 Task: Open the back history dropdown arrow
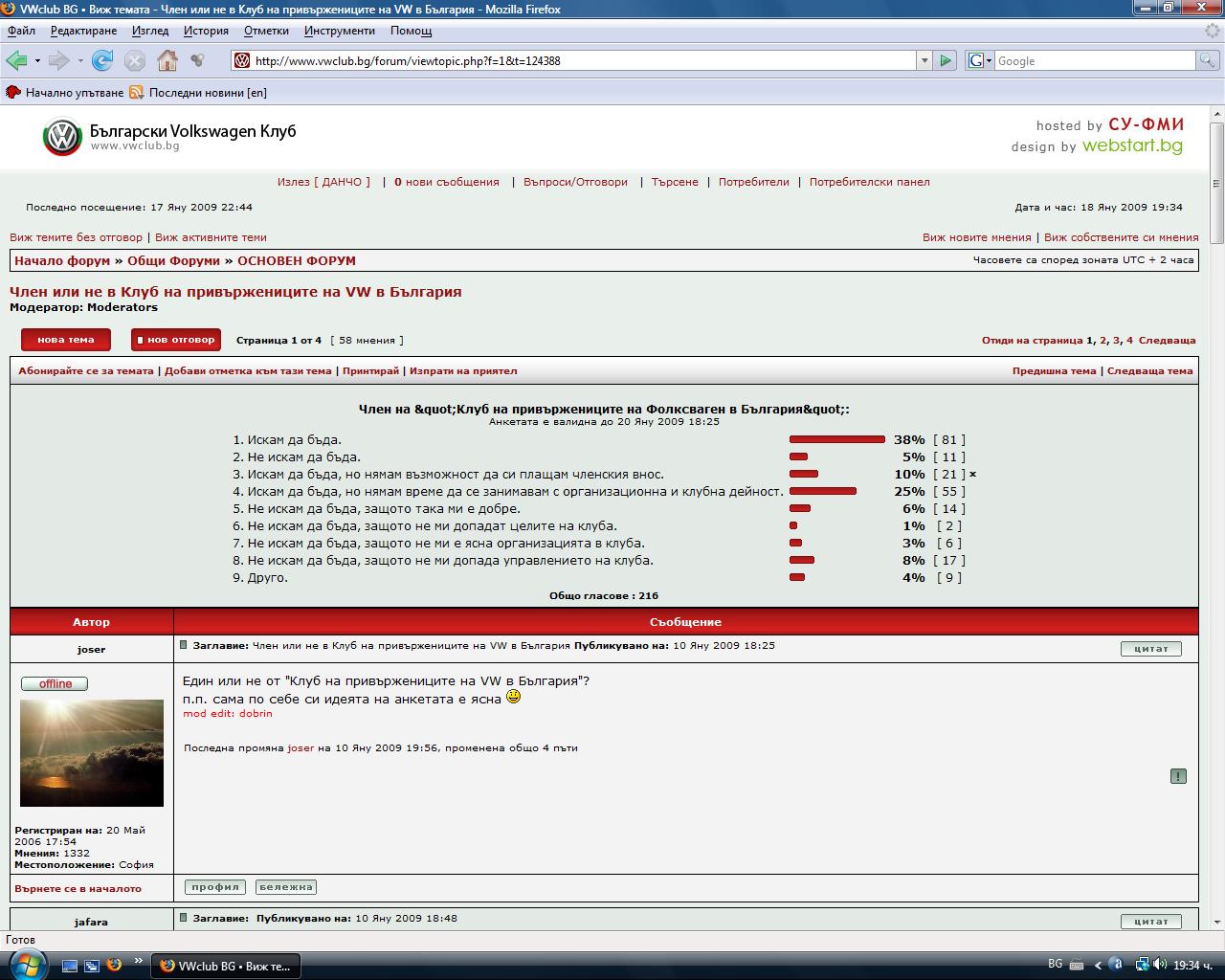click(37, 60)
